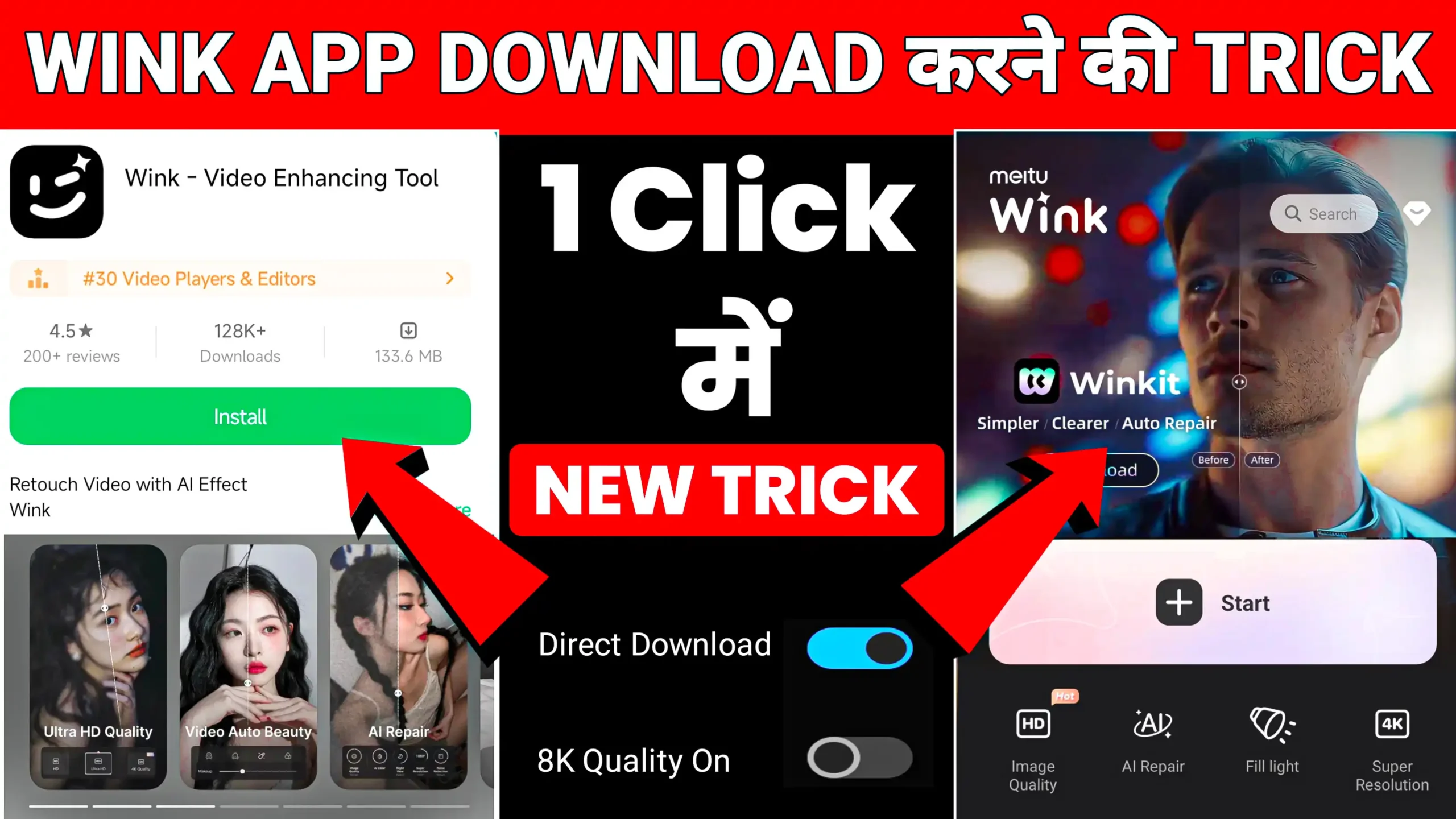Click the AI Repair tool icon
The image size is (1456, 819).
point(1152,724)
